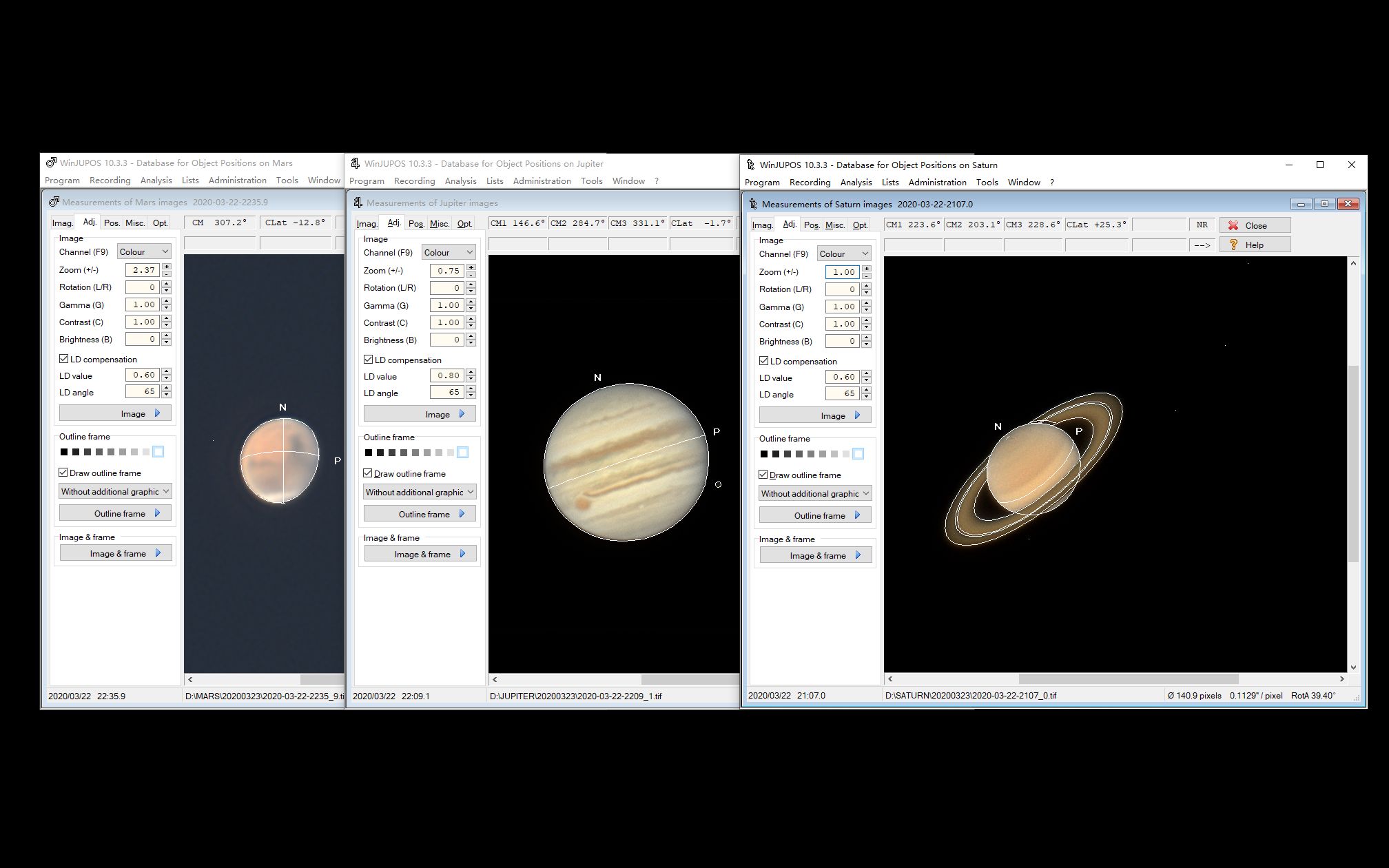This screenshot has height=868, width=1389.
Task: Click the NR button in Saturn window
Action: tap(1202, 225)
